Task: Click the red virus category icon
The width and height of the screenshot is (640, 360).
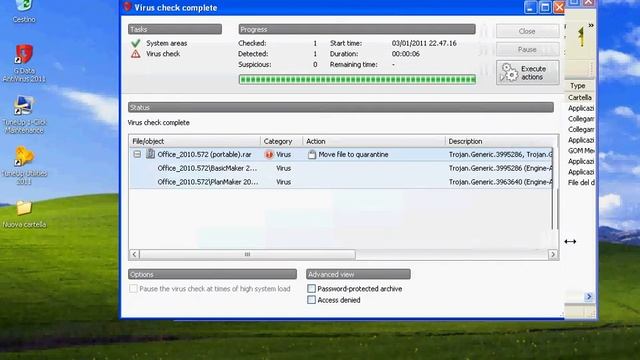Action: tap(269, 155)
